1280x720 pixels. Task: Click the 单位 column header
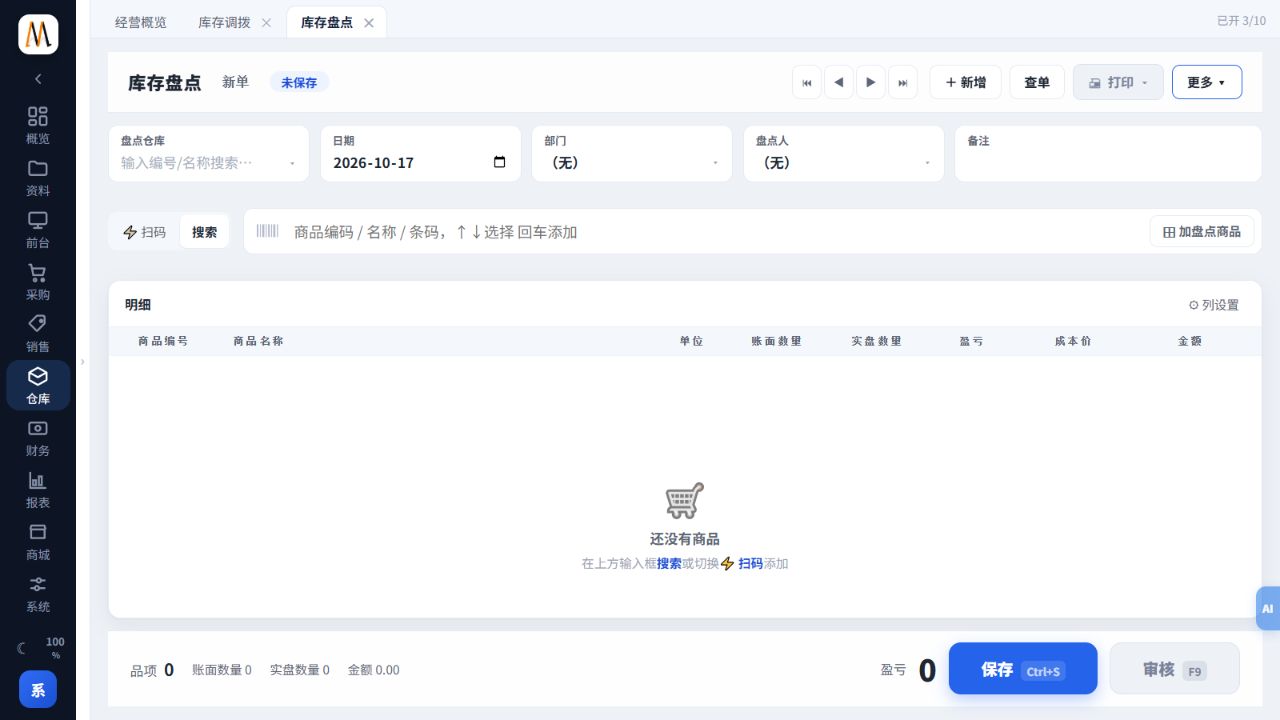point(691,341)
